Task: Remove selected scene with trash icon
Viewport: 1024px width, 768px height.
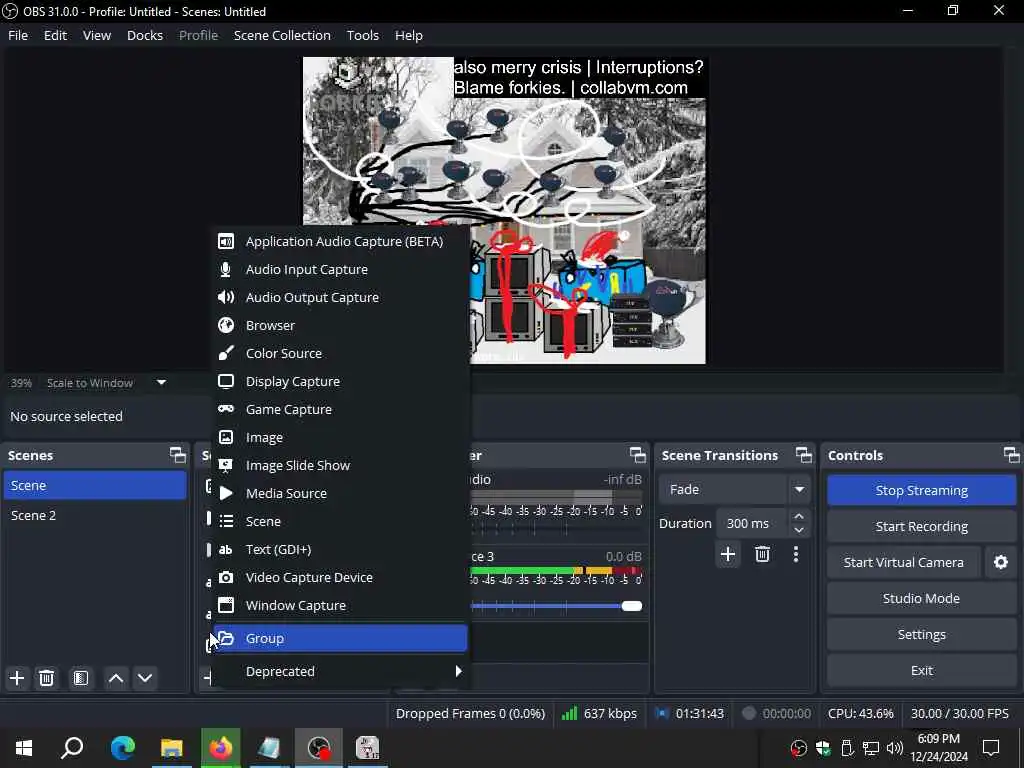Action: click(46, 679)
